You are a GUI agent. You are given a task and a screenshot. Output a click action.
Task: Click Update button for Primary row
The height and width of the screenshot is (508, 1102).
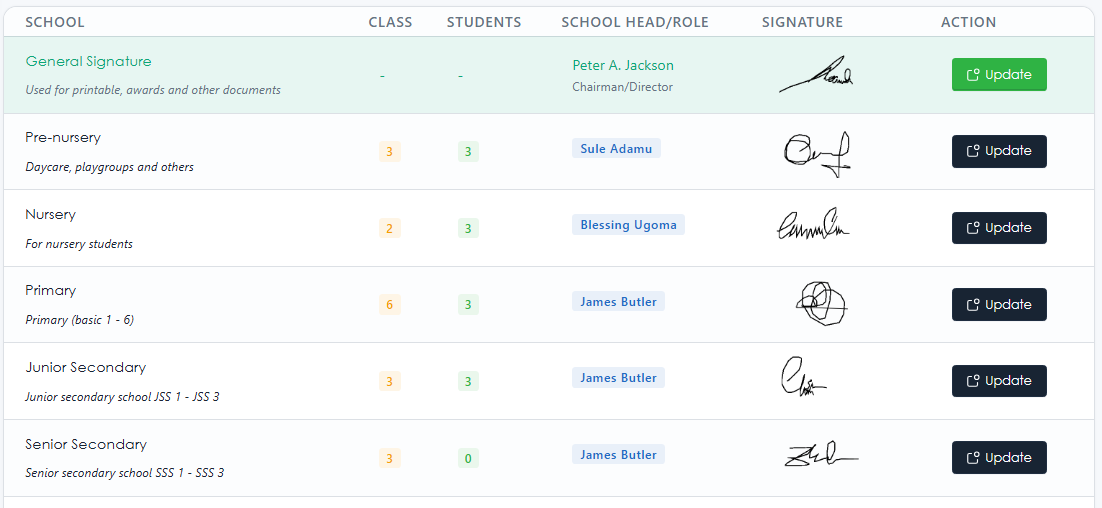point(998,304)
